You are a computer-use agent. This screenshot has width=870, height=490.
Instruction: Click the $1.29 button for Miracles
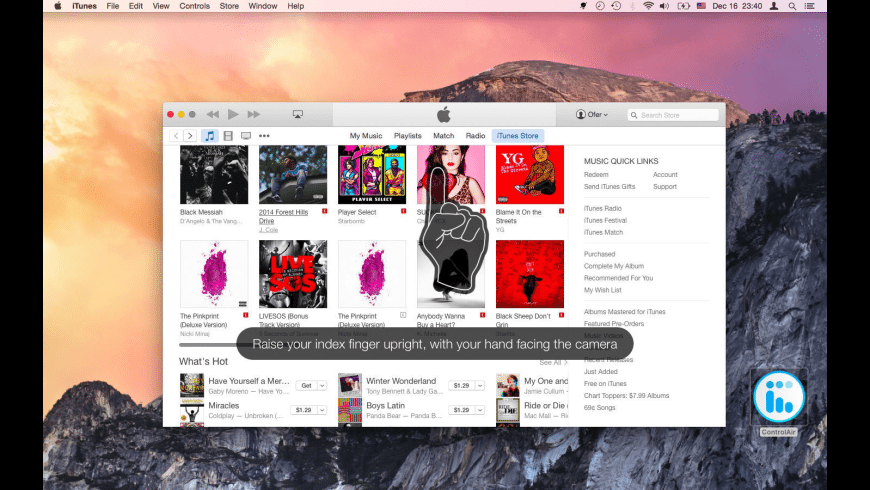click(303, 410)
